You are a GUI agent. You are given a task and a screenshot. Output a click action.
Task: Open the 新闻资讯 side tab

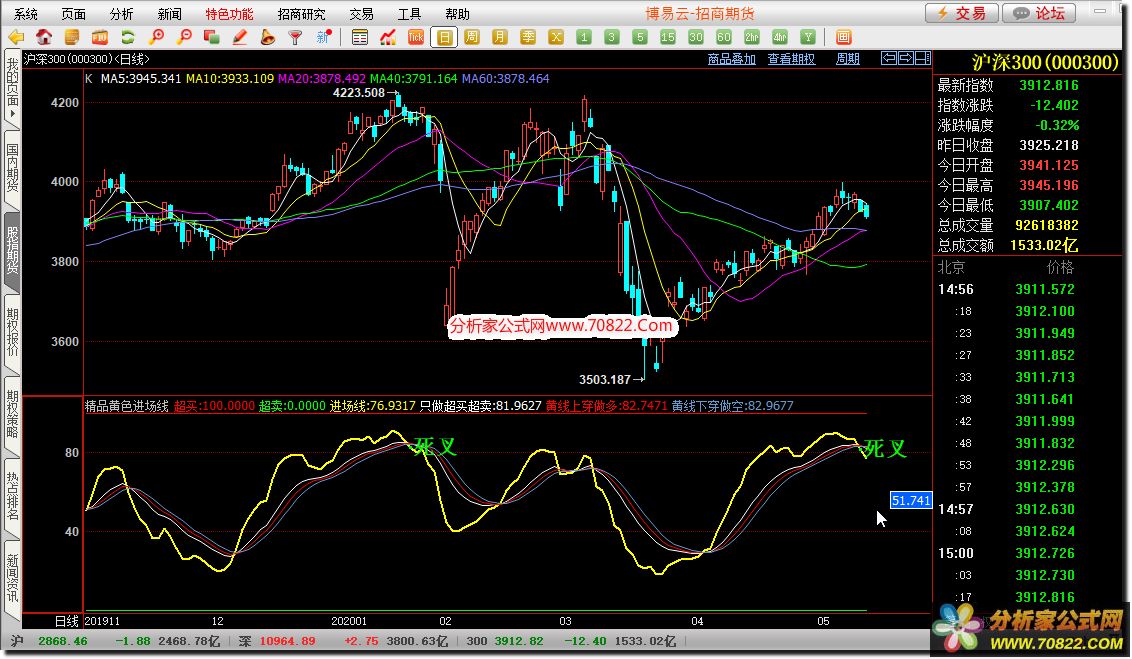click(12, 579)
